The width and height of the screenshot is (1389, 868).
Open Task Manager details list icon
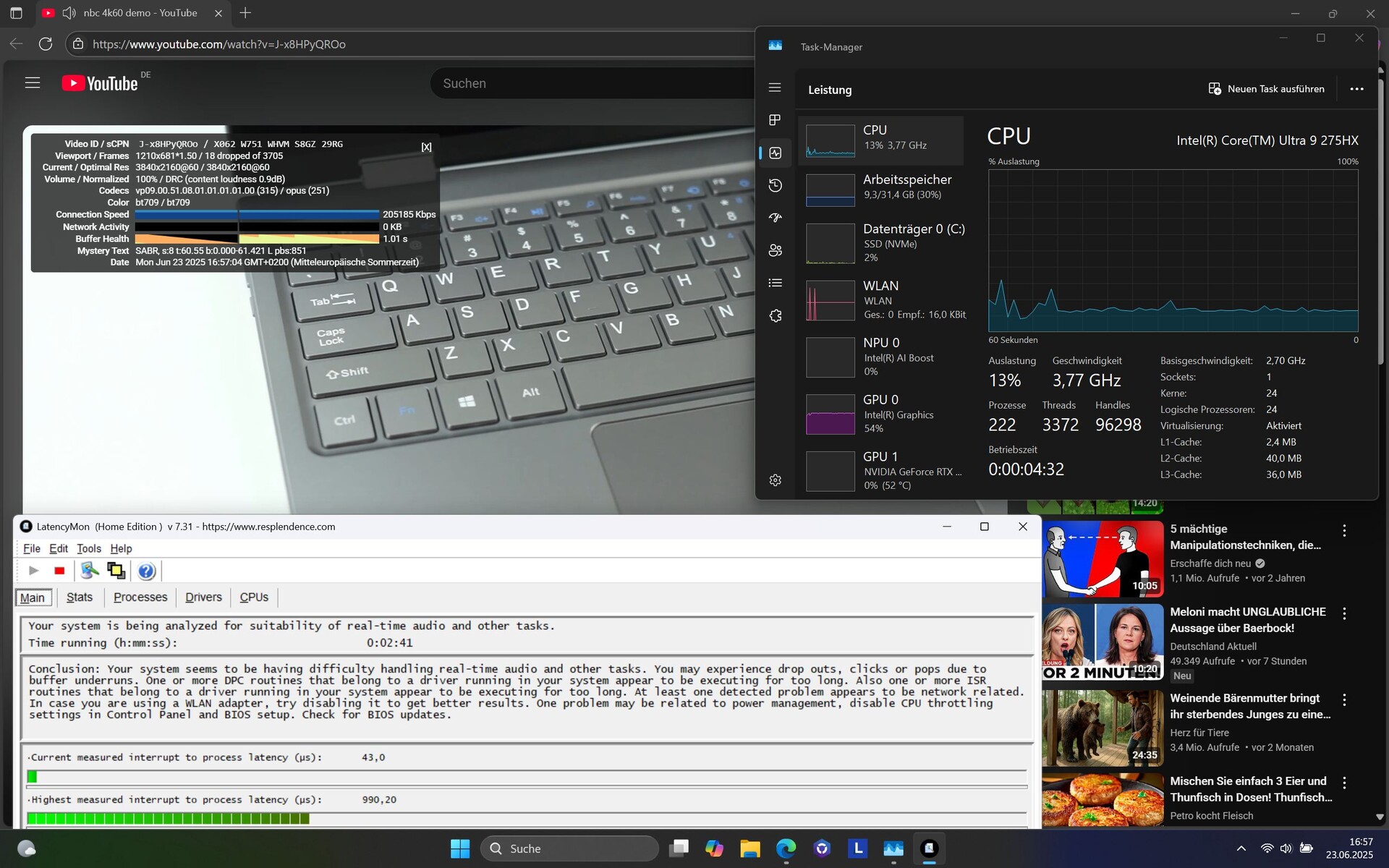coord(775,283)
